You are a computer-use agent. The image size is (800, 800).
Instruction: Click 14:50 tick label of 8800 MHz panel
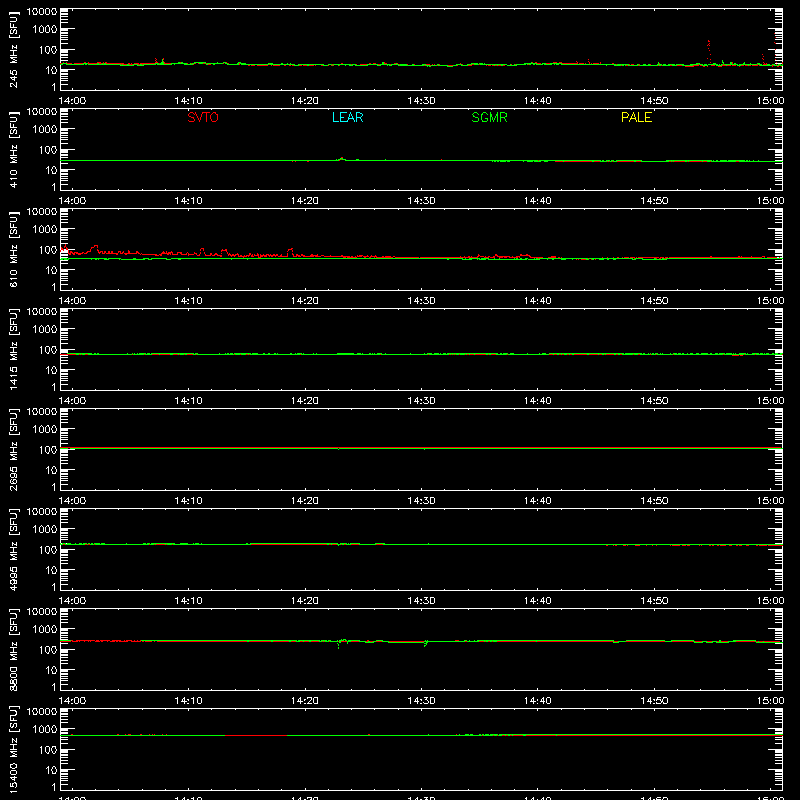click(654, 701)
